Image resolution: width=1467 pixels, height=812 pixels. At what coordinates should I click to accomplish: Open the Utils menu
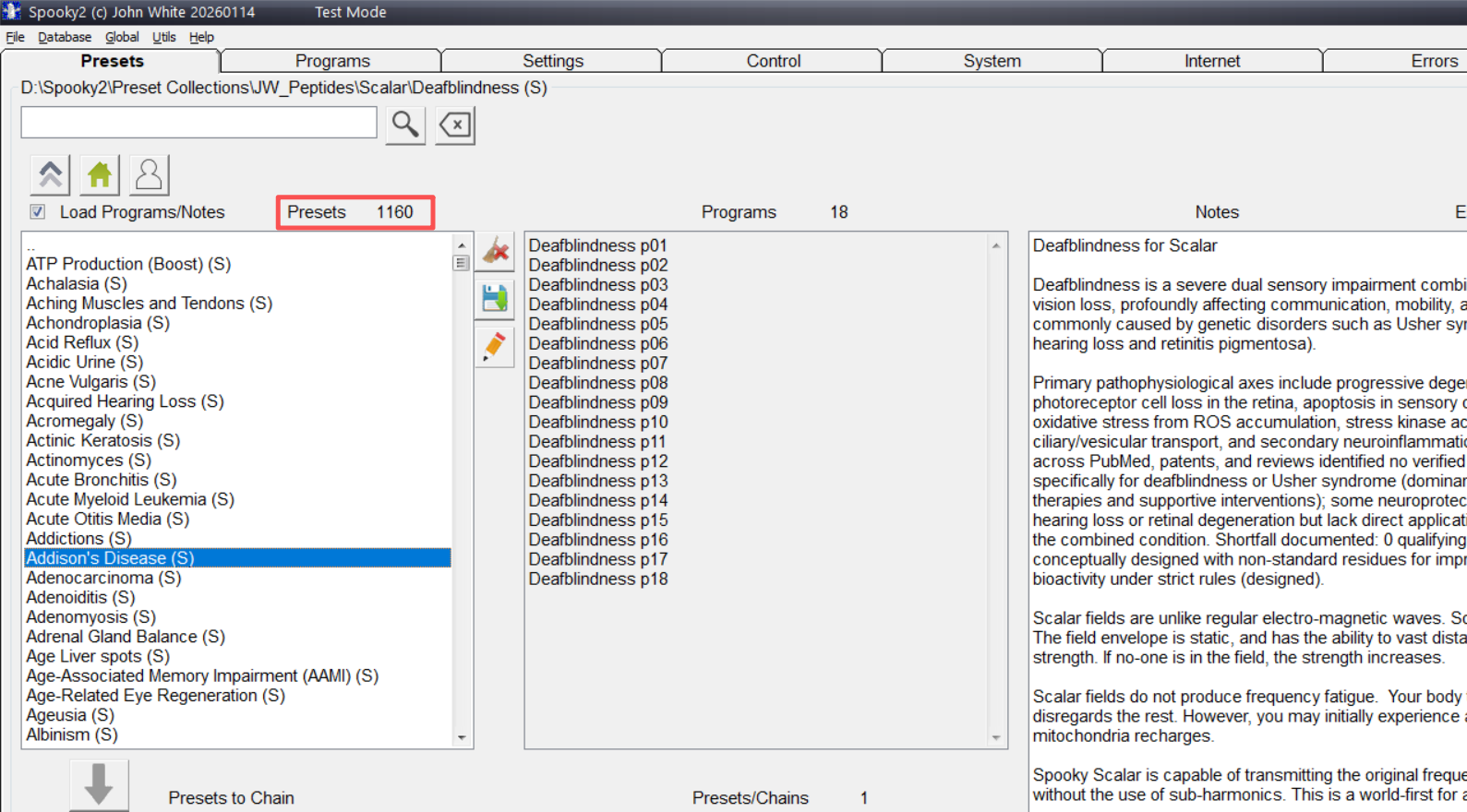click(x=164, y=37)
